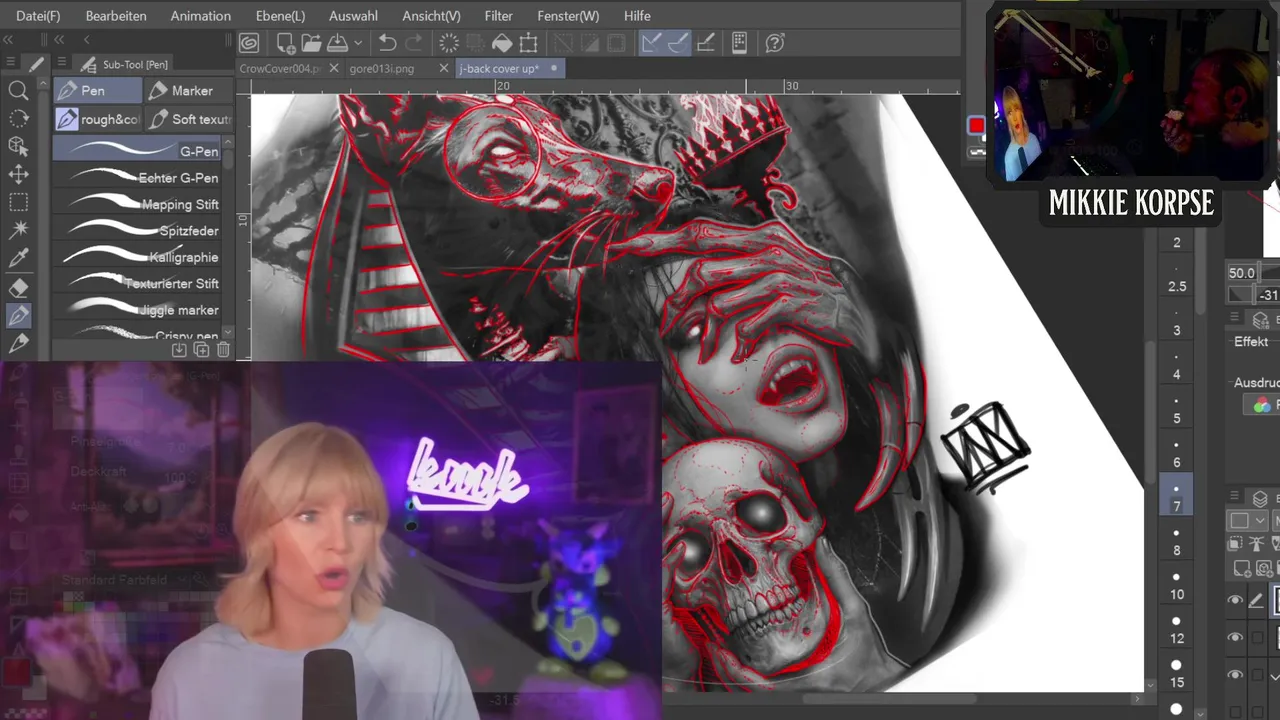Toggle Snap to ruler
The image size is (1280, 720).
tap(652, 43)
